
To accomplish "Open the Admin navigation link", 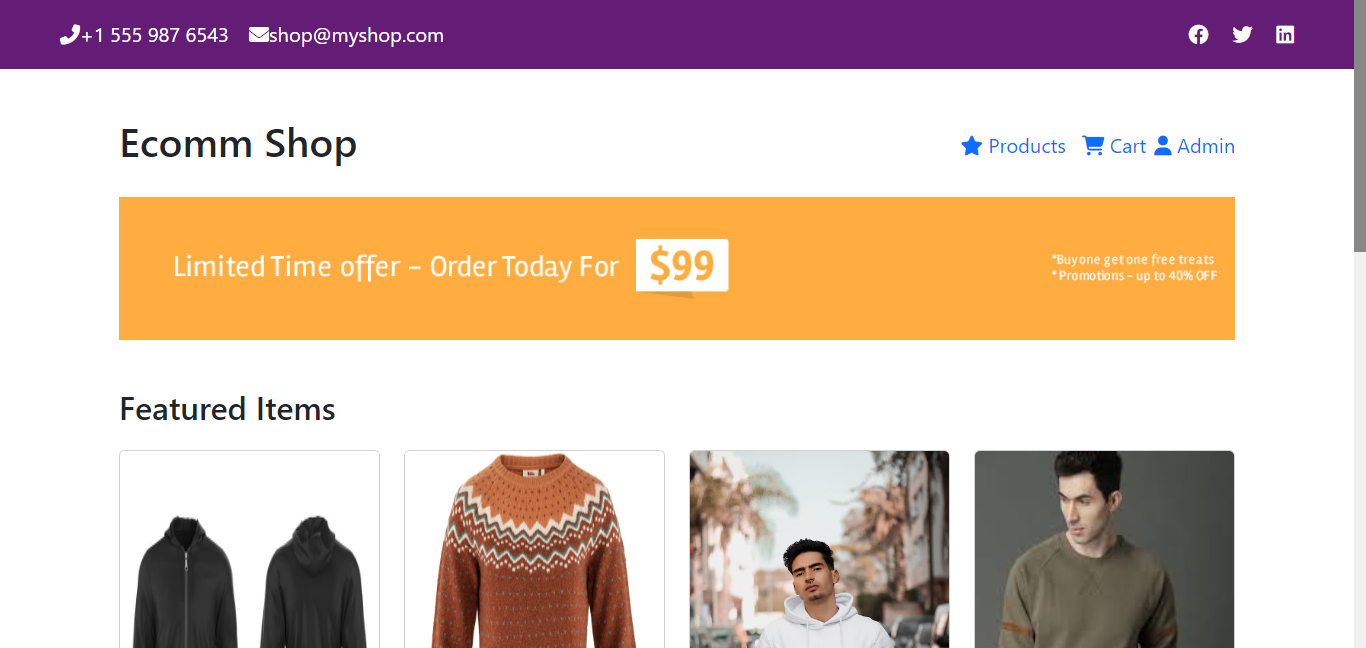I will (x=1205, y=146).
